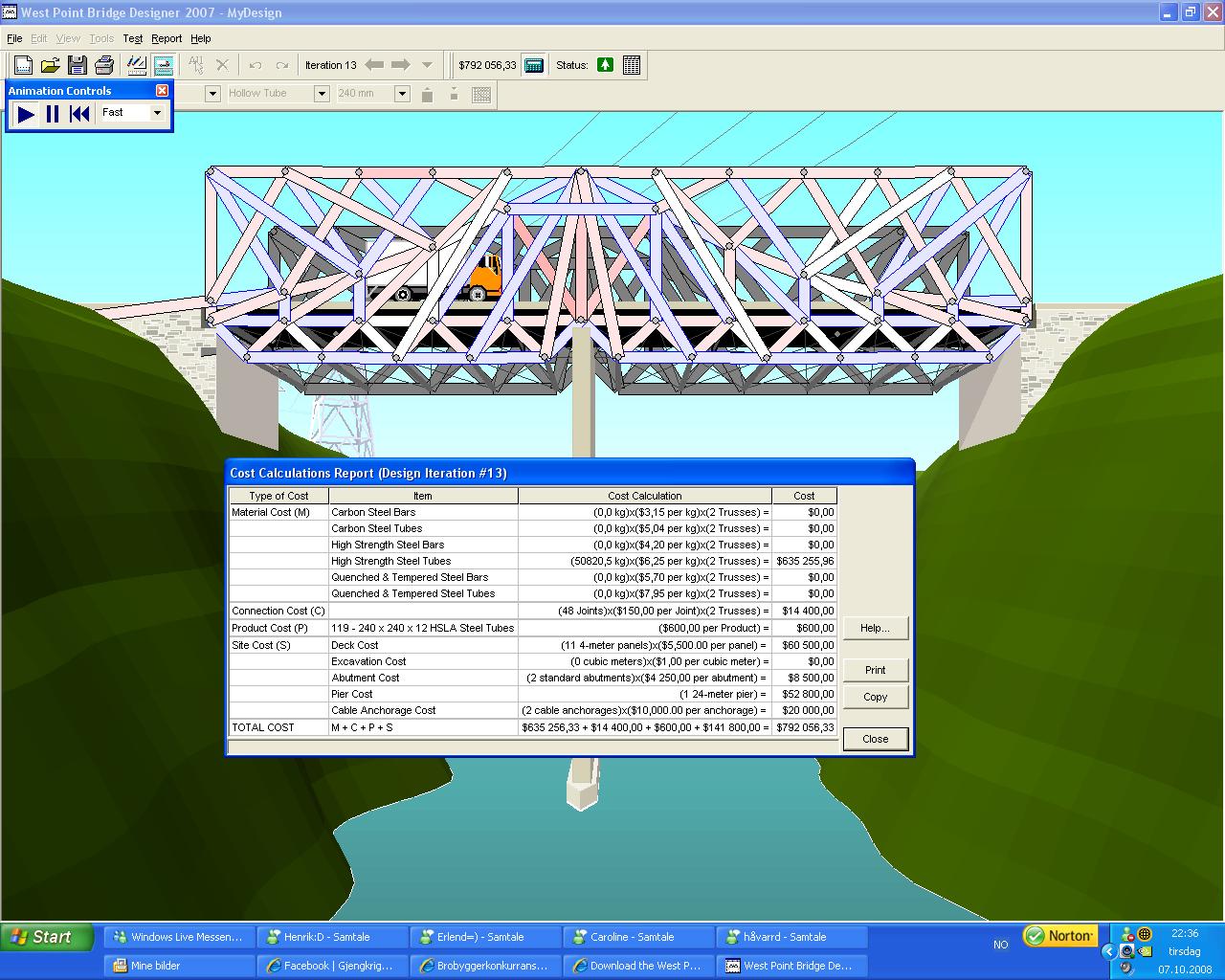Switch to Windows Live Messenger taskbar button
Screen dimensions: 1225x980
[179, 937]
